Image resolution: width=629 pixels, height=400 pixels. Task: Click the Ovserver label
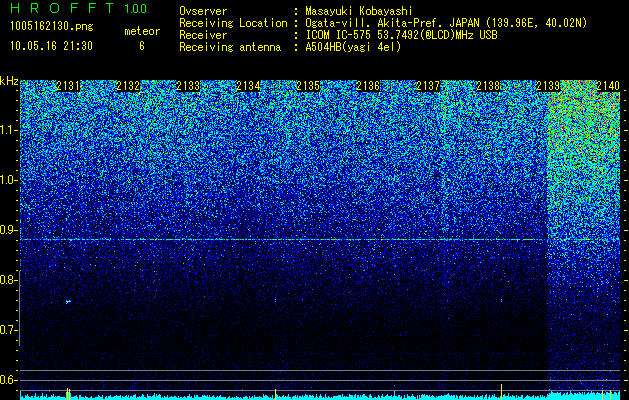(x=203, y=11)
